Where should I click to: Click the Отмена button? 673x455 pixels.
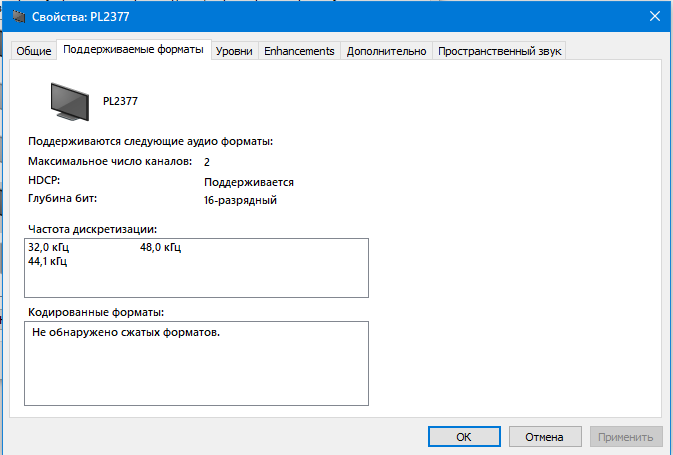click(545, 437)
